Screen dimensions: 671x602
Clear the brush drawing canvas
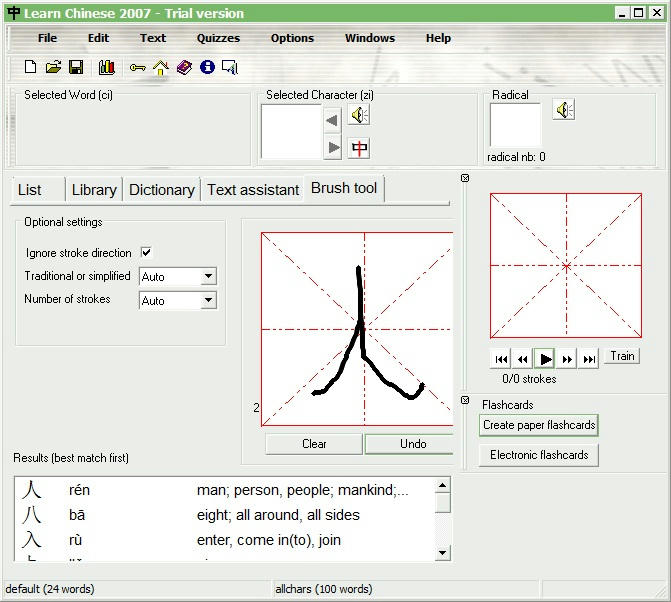[314, 444]
